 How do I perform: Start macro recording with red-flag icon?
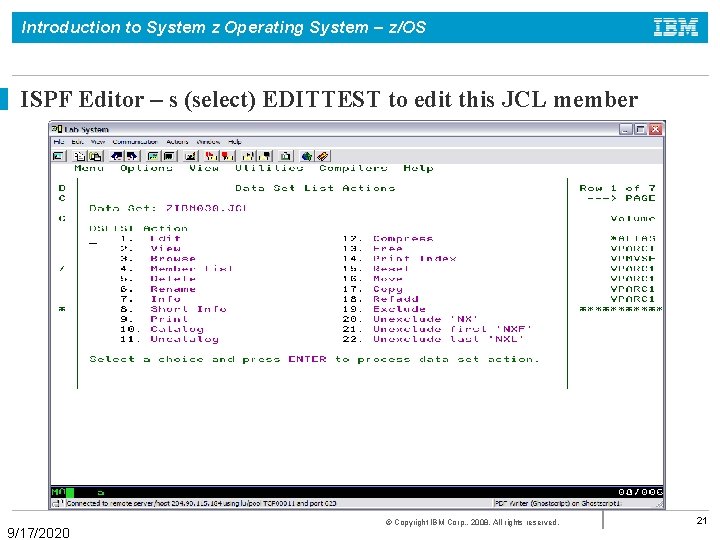point(211,156)
